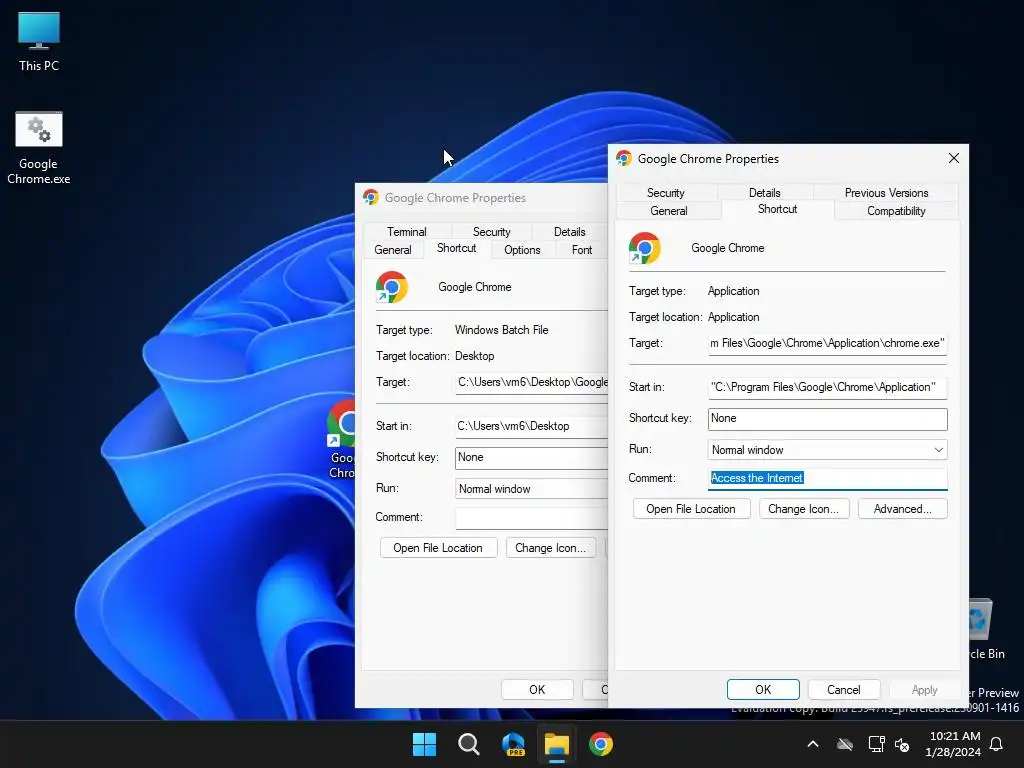The image size is (1024, 768).
Task: Click the Comment field containing Access the Internet
Action: [x=827, y=478]
